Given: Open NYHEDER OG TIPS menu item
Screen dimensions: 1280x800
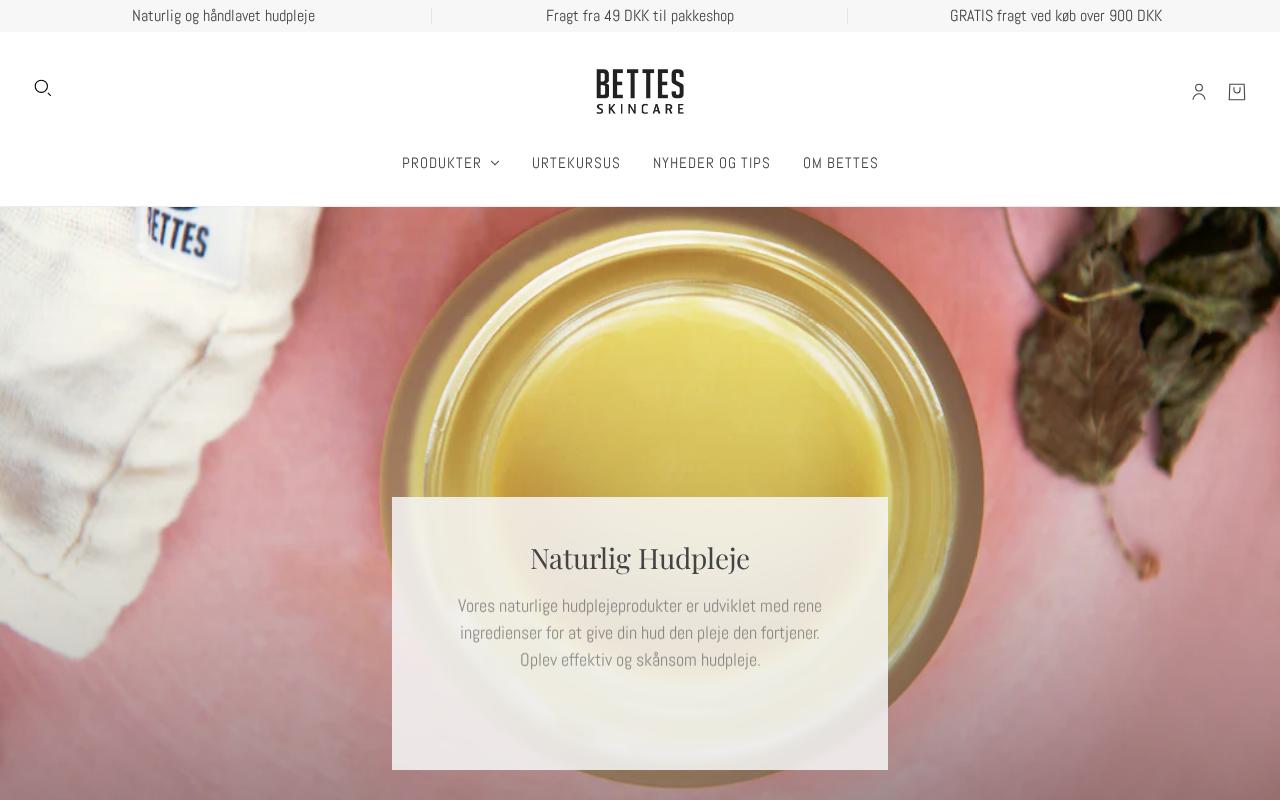Looking at the screenshot, I should (x=712, y=163).
